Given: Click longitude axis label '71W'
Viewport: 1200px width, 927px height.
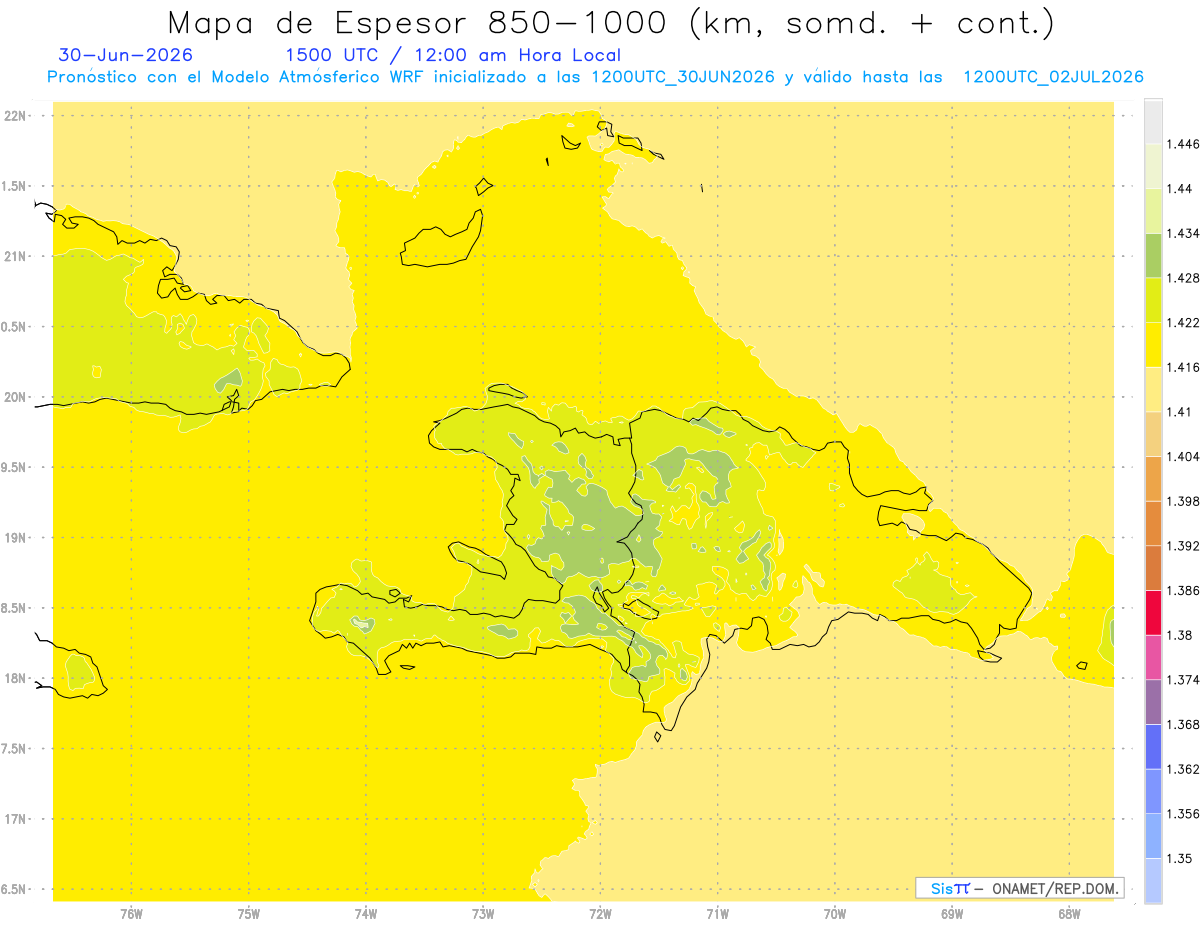Looking at the screenshot, I should [717, 913].
